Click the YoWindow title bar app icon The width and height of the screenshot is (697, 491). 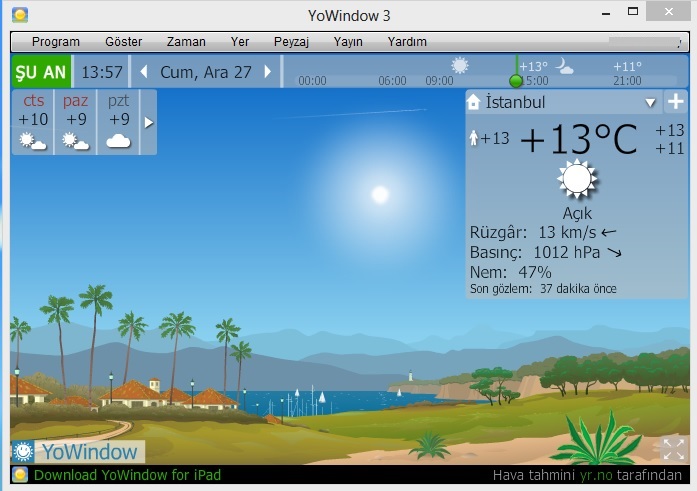coord(19,15)
